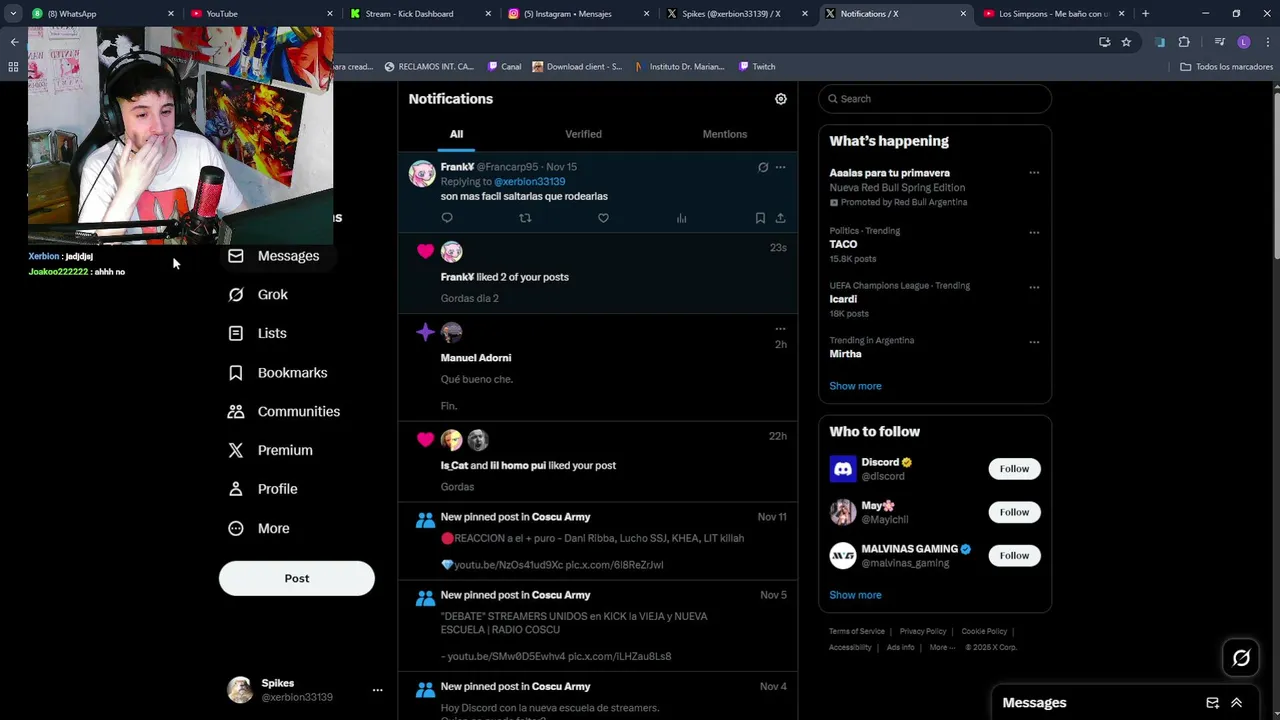Open new browser tab
Viewport: 1280px width, 720px height.
click(1145, 14)
